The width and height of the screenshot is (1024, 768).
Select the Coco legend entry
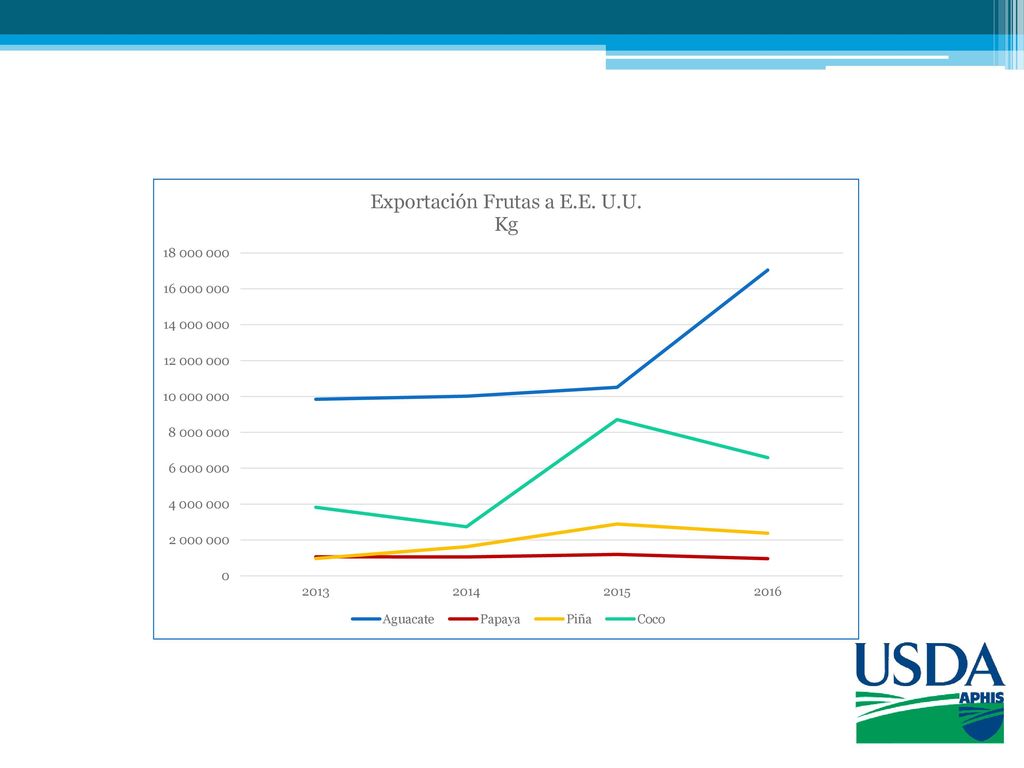tap(635, 619)
